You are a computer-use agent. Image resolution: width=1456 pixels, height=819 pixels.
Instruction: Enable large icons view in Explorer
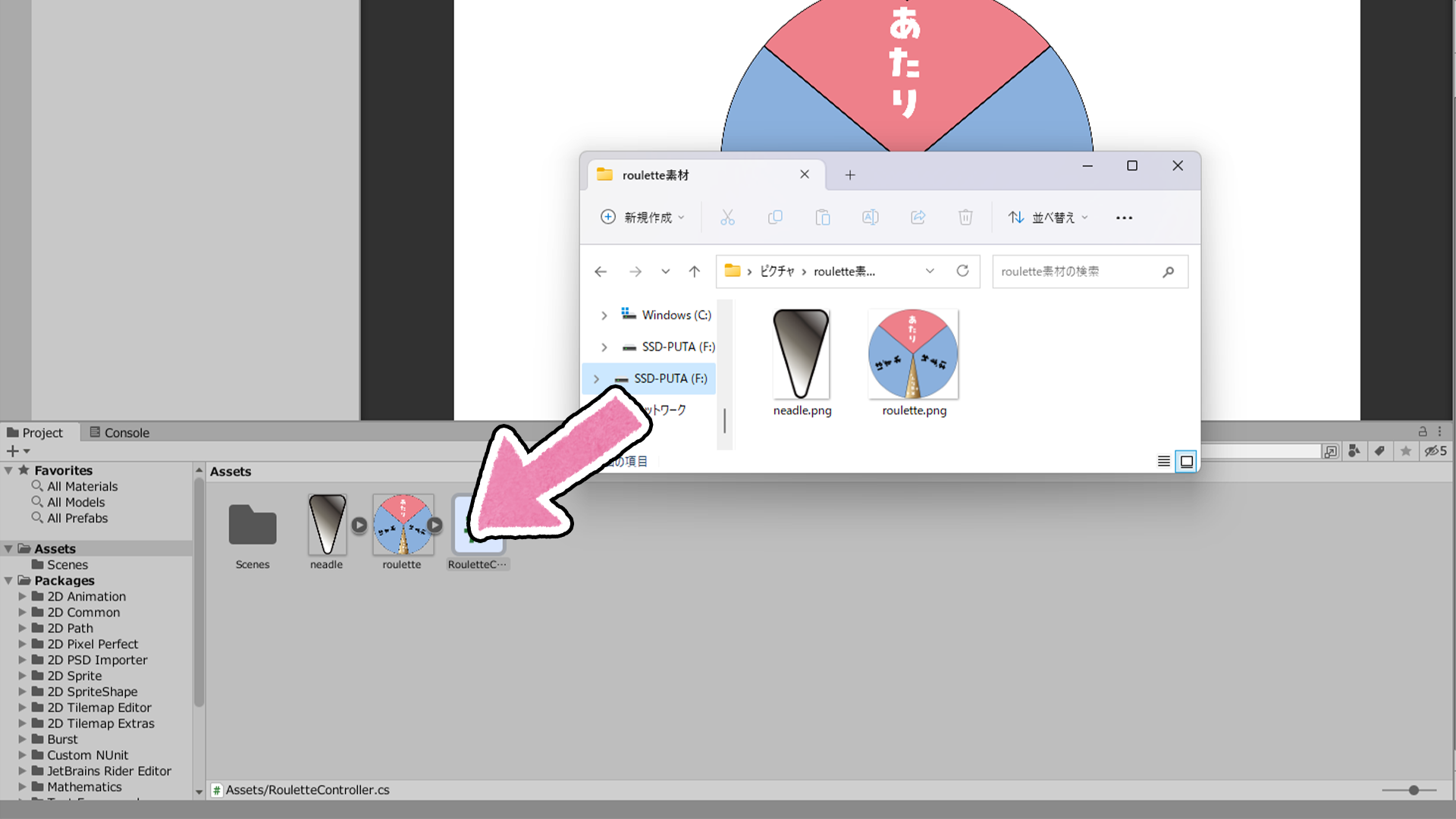tap(1186, 461)
